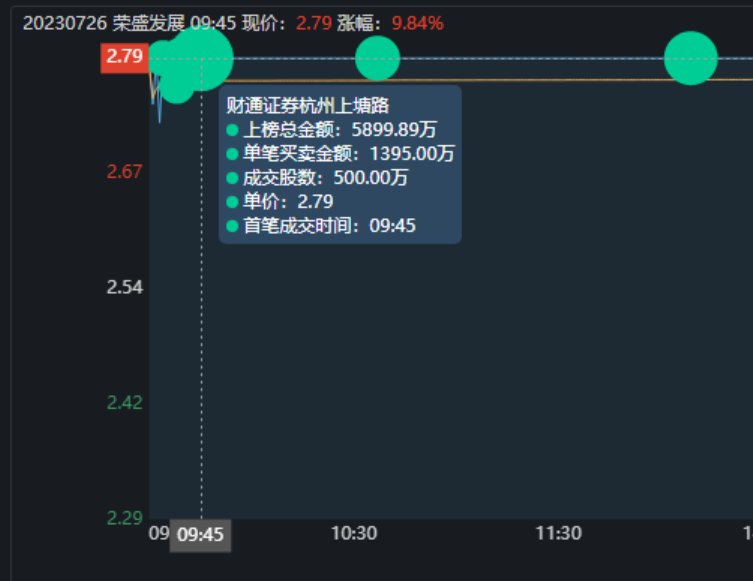Viewport: 753px width, 581px height.
Task: Click the green bullet beside 成交股数
Action: click(232, 178)
